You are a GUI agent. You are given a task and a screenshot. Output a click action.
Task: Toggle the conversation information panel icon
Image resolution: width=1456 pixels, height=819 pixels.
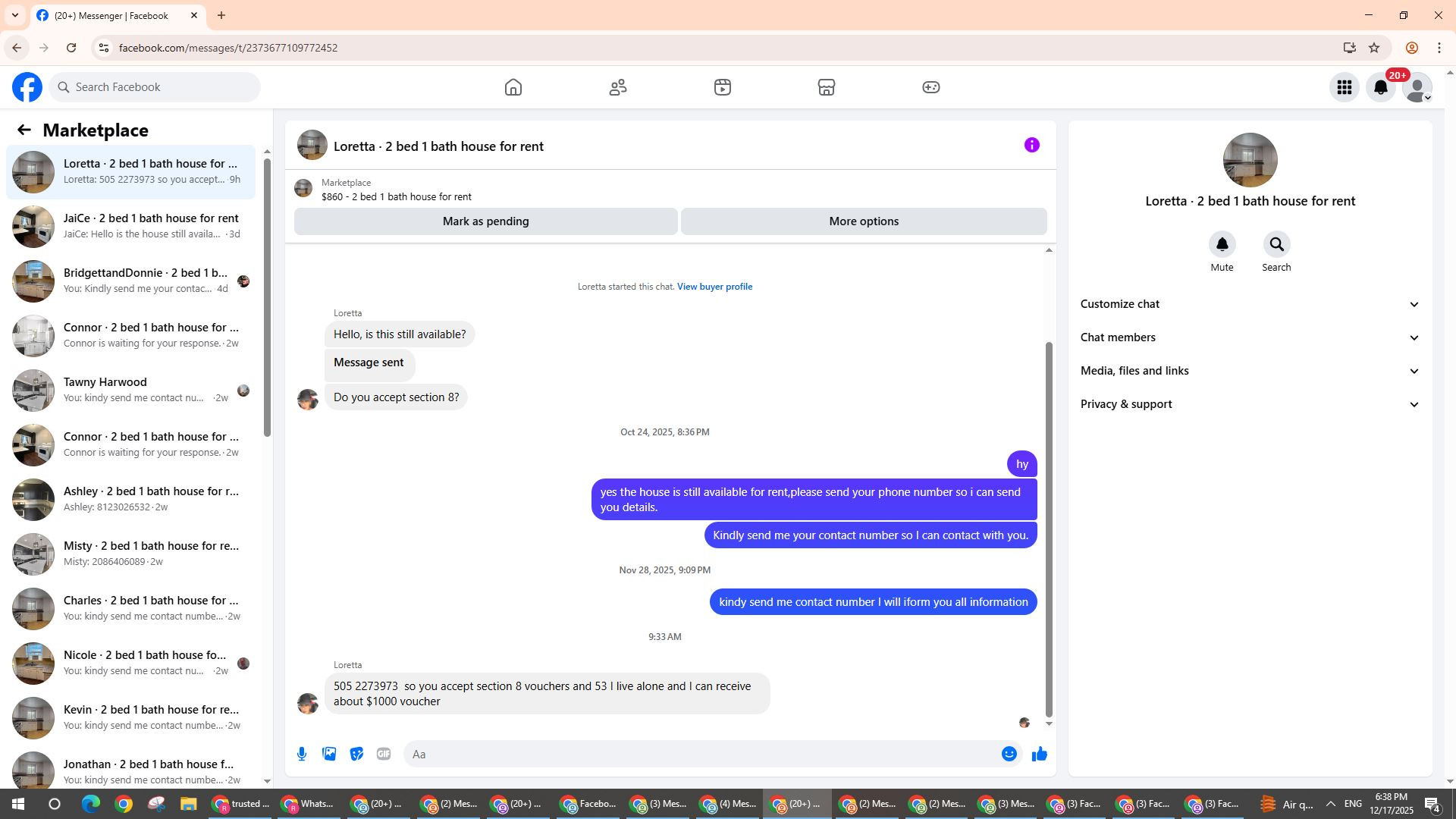tap(1031, 145)
